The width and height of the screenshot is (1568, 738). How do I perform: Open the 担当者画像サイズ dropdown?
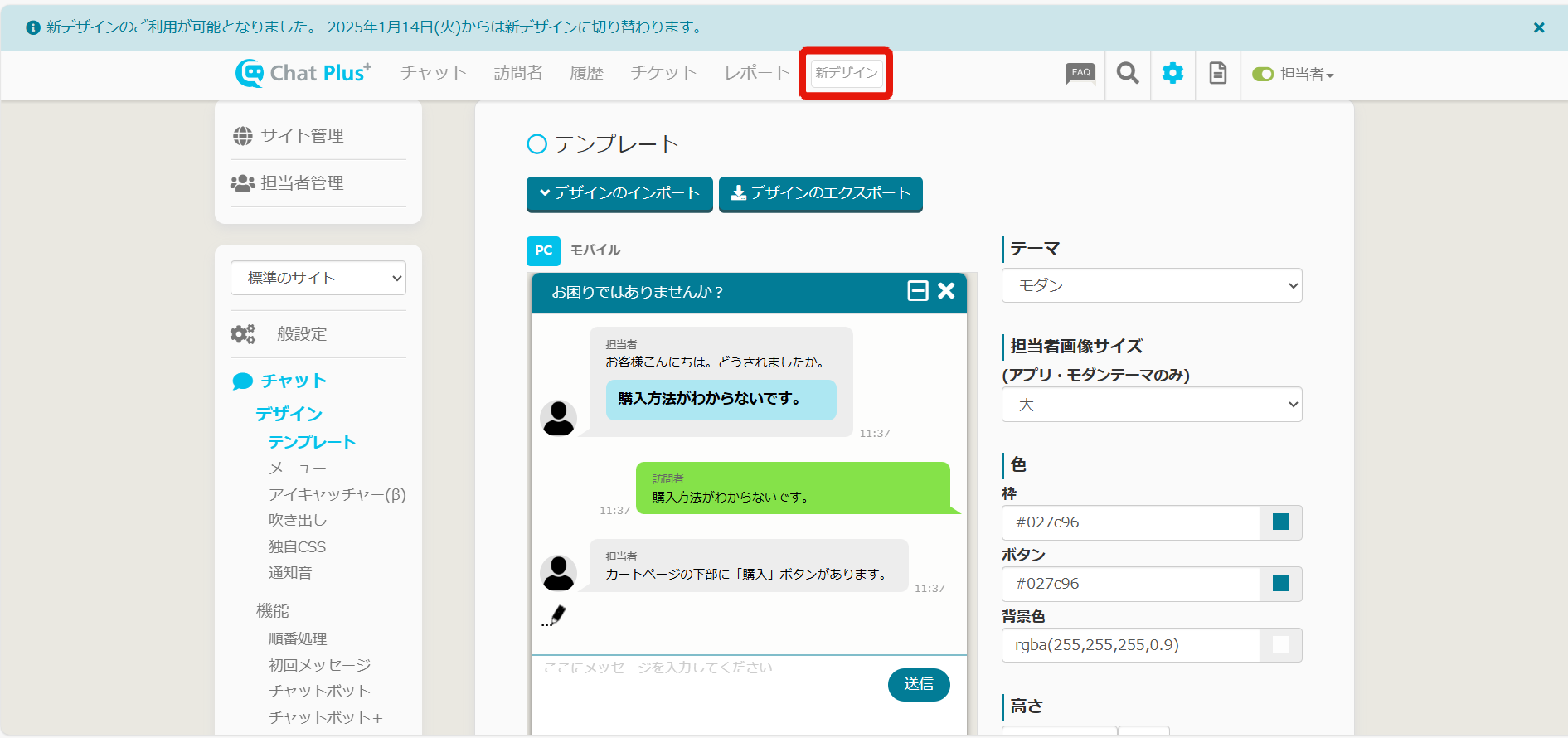(x=1151, y=405)
